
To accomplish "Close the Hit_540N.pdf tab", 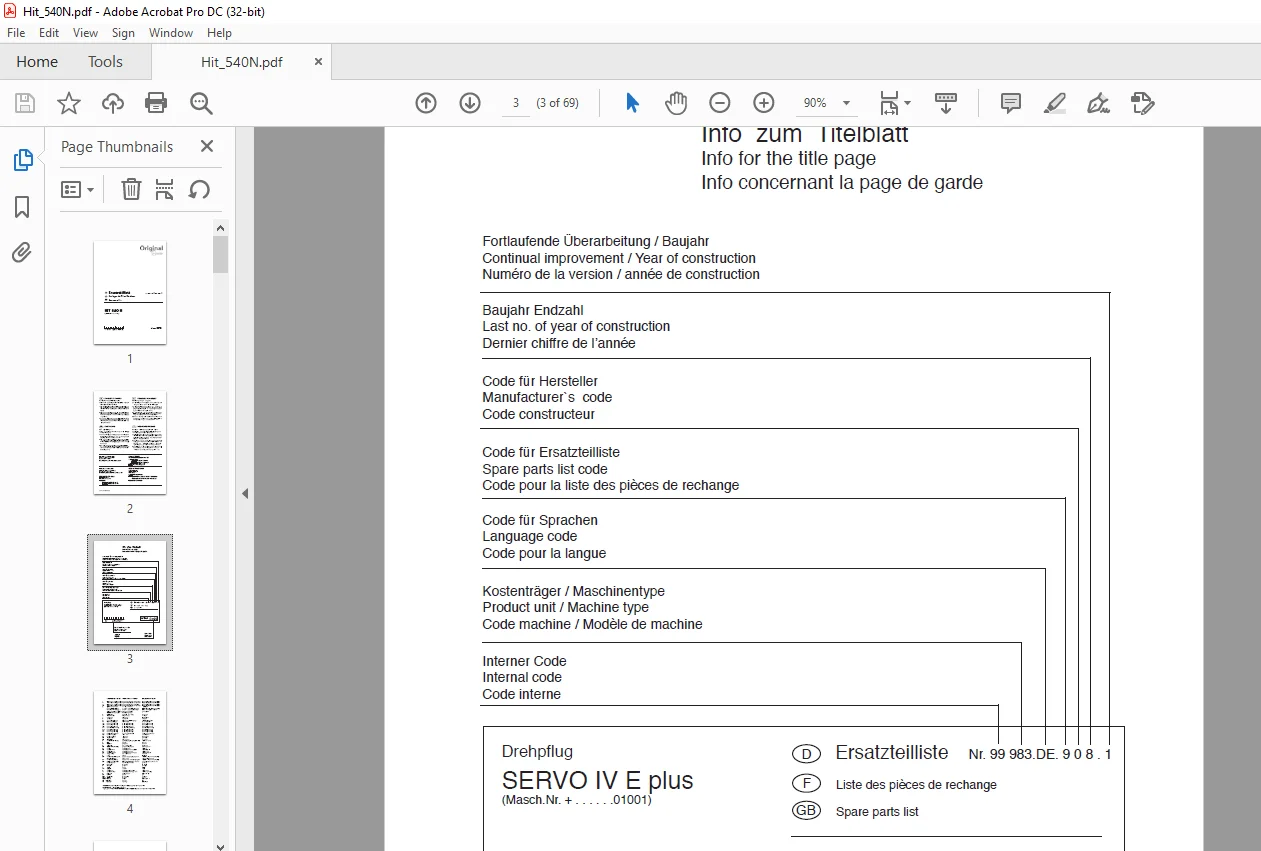I will (x=319, y=61).
